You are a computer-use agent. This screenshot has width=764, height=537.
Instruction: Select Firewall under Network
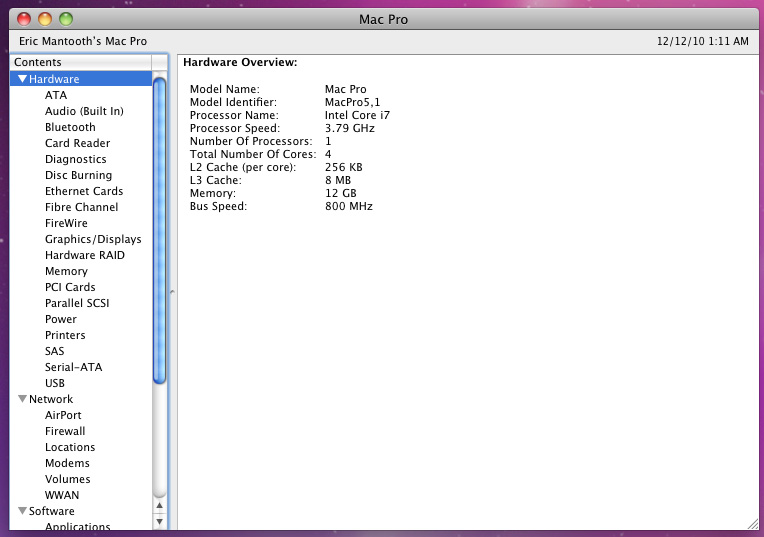tap(65, 431)
